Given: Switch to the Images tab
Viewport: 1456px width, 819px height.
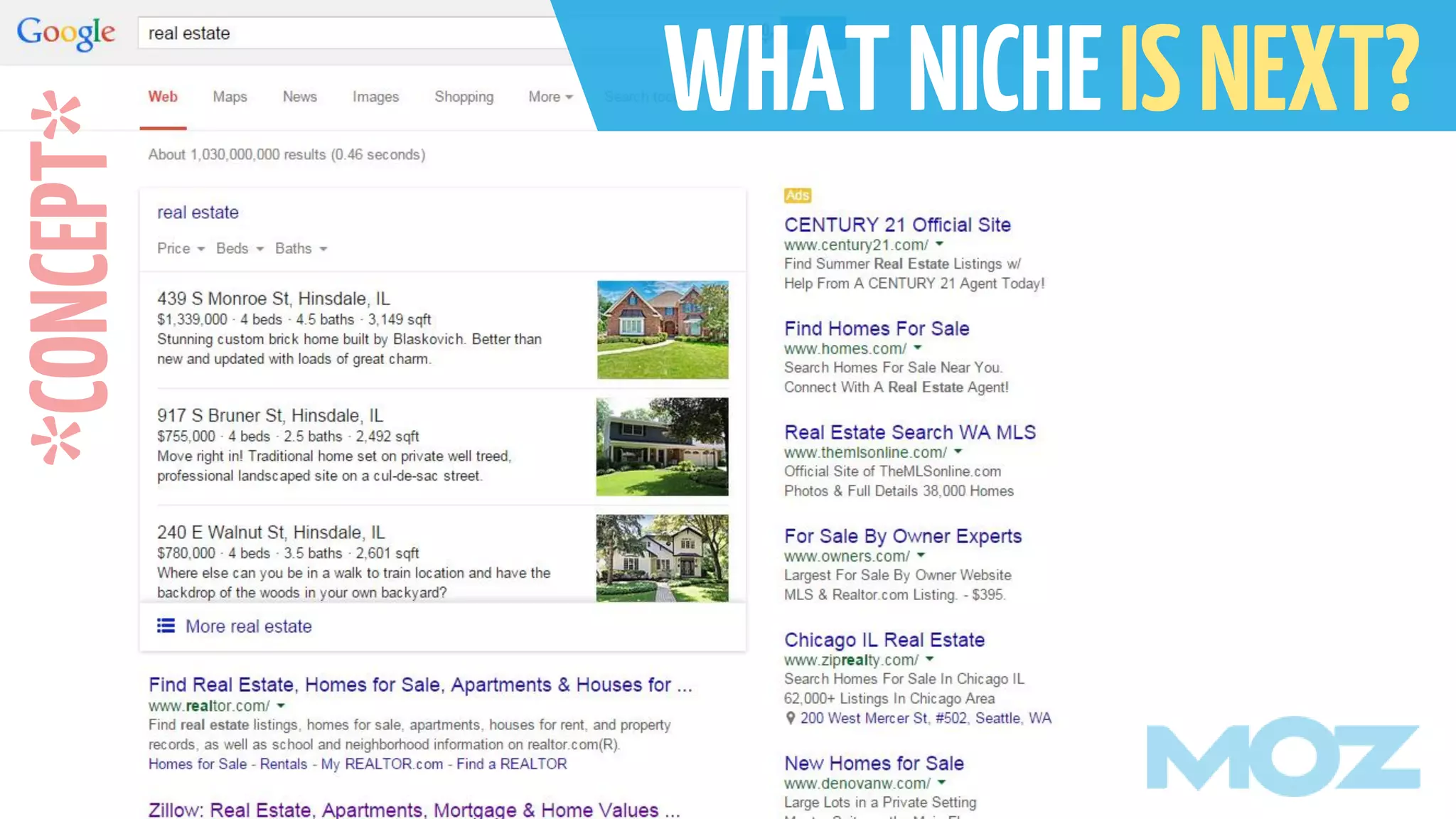Looking at the screenshot, I should pos(375,97).
